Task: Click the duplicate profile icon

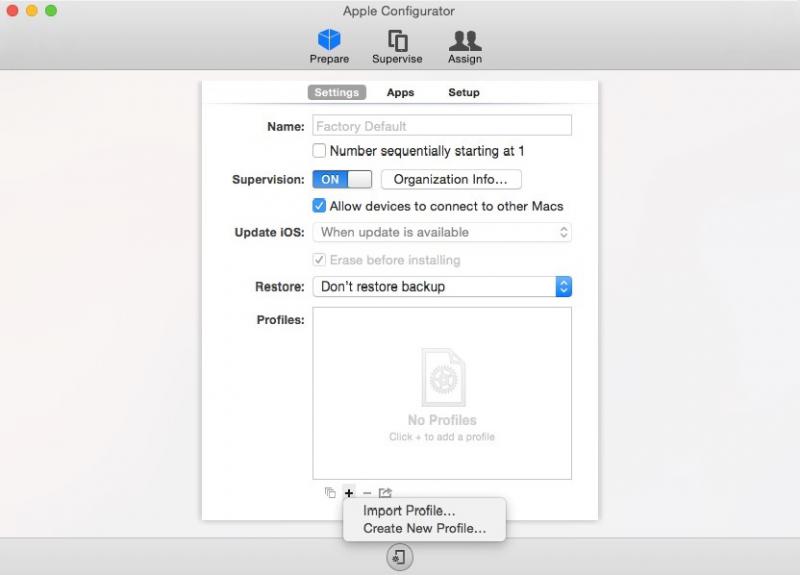Action: [x=330, y=492]
